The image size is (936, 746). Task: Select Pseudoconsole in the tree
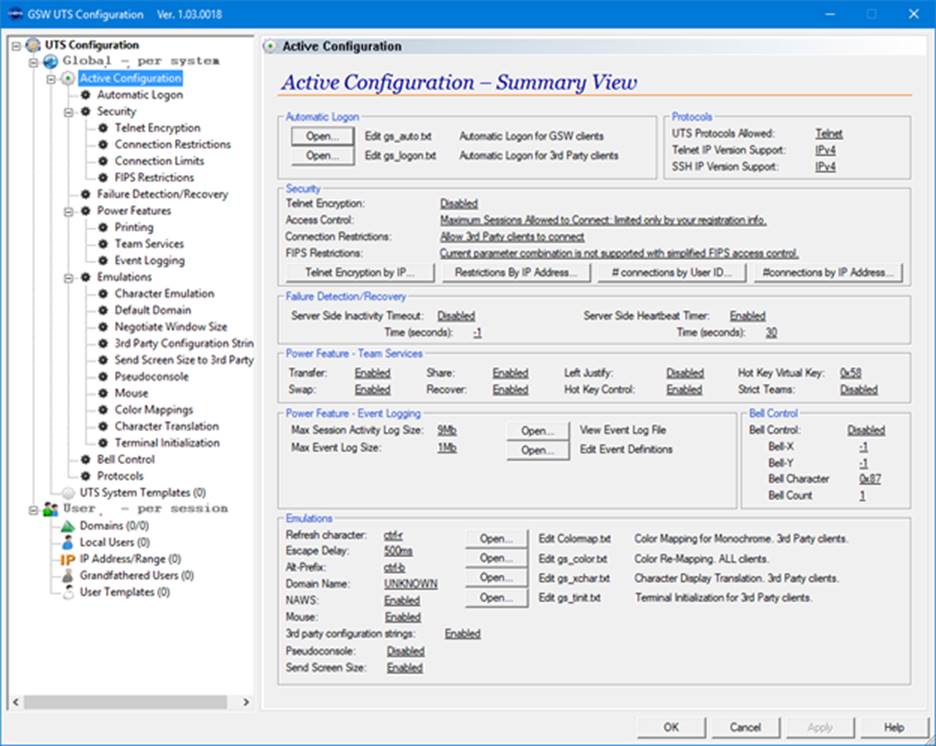click(152, 377)
